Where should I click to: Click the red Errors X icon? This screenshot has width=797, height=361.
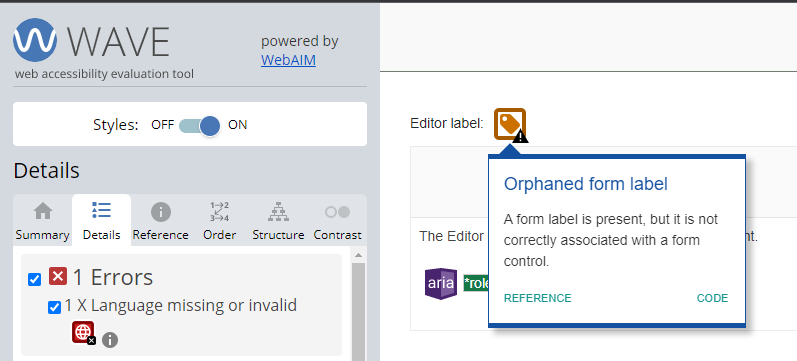click(x=58, y=276)
